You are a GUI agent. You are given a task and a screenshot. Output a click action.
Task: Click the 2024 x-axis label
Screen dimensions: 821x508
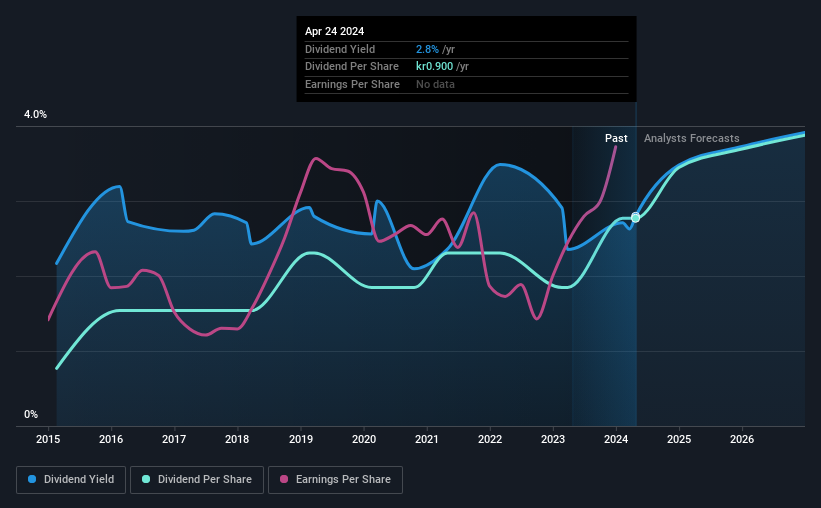(x=616, y=439)
